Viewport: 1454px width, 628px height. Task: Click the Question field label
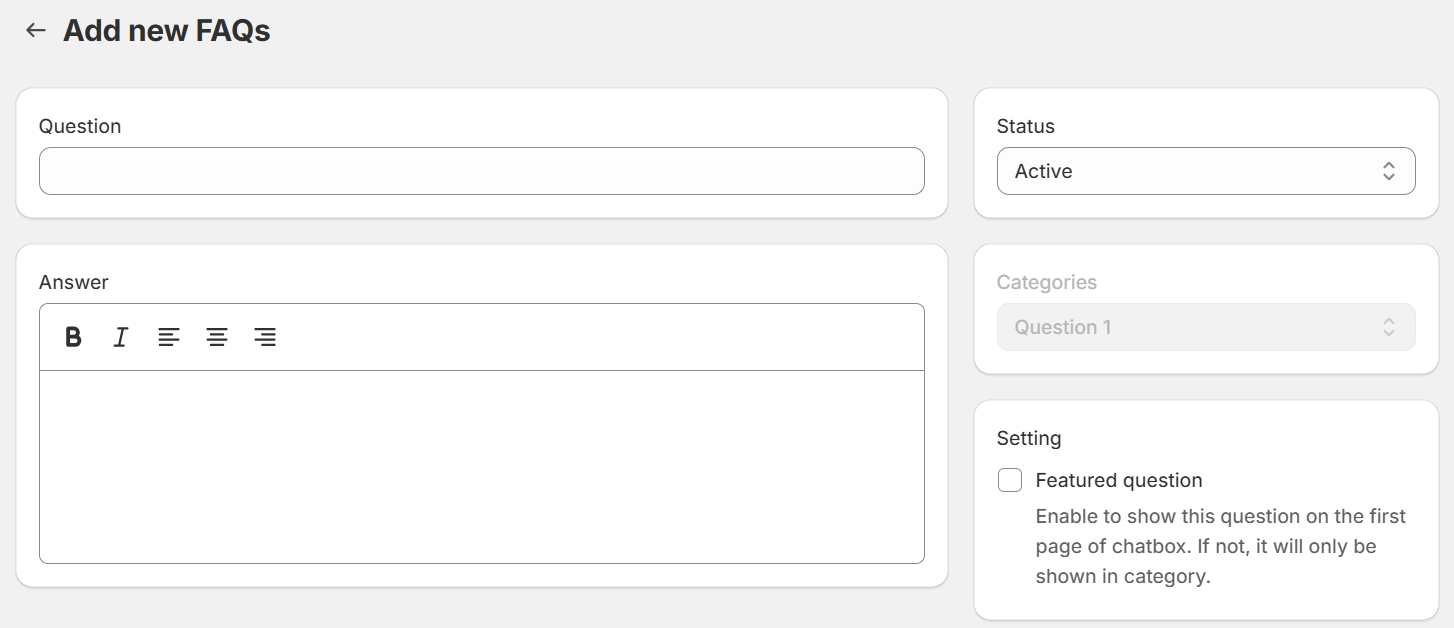click(80, 126)
